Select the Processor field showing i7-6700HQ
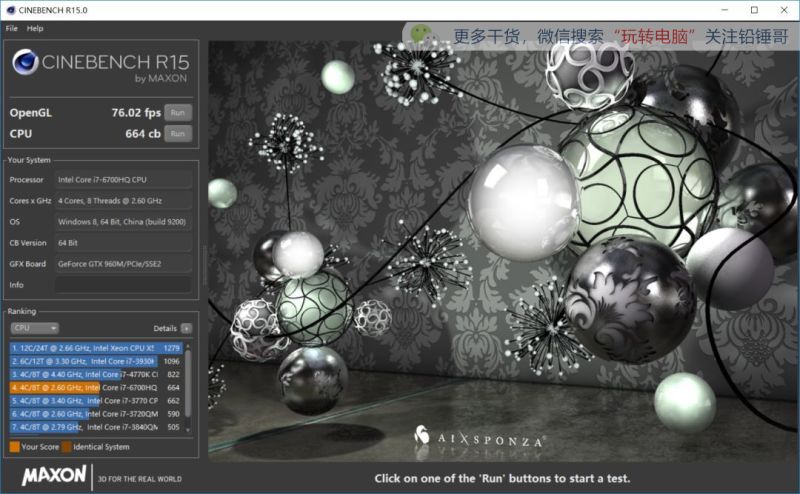Viewport: 800px width, 494px height. coord(123,180)
